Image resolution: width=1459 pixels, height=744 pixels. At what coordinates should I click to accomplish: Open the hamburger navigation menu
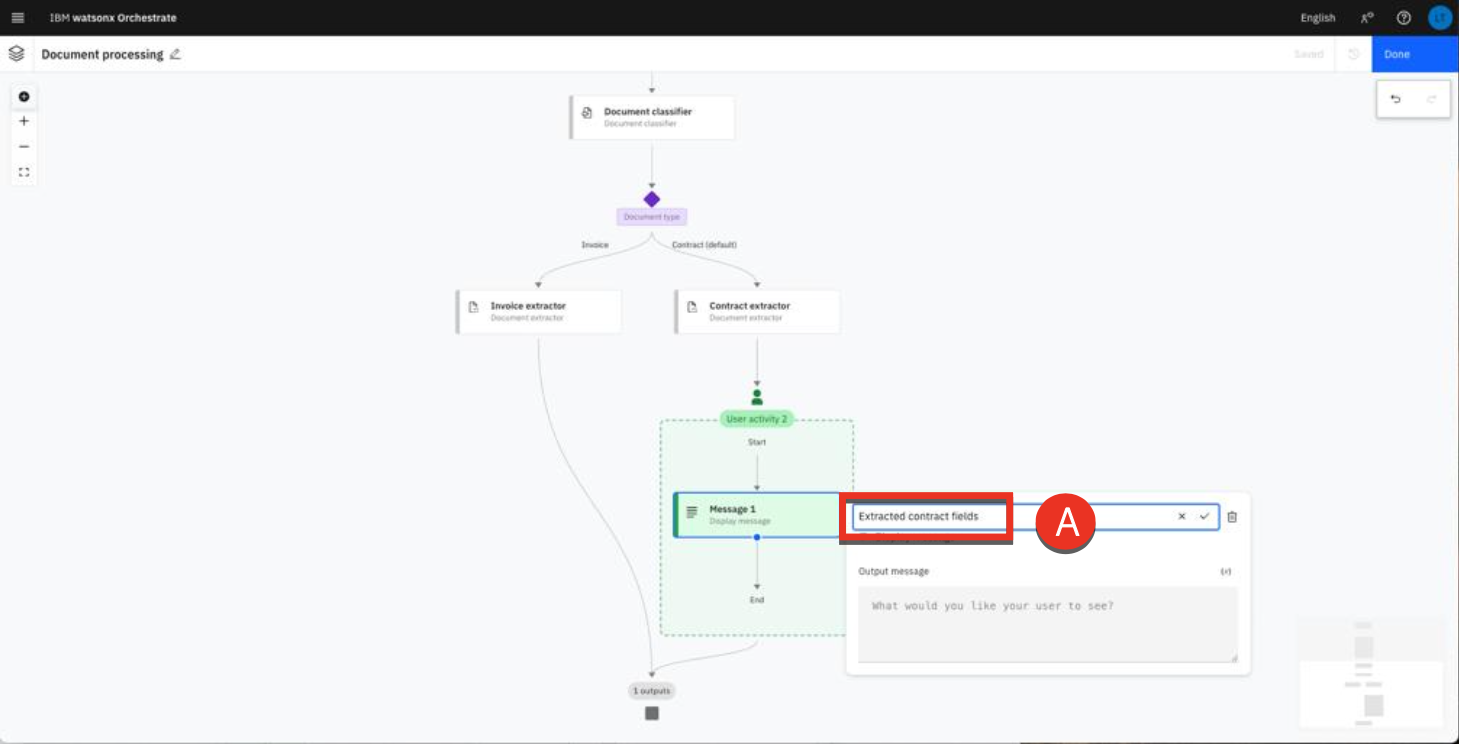[17, 18]
